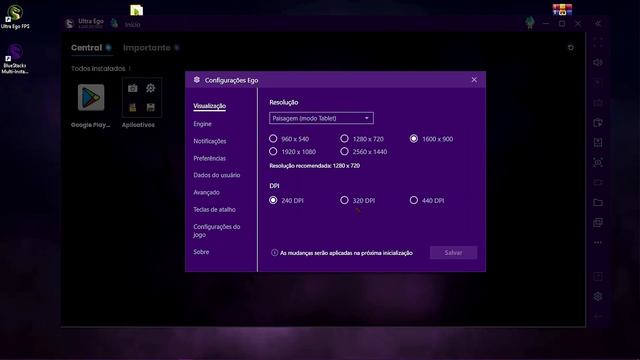Open the Avançado settings section
The width and height of the screenshot is (640, 360).
click(x=207, y=192)
